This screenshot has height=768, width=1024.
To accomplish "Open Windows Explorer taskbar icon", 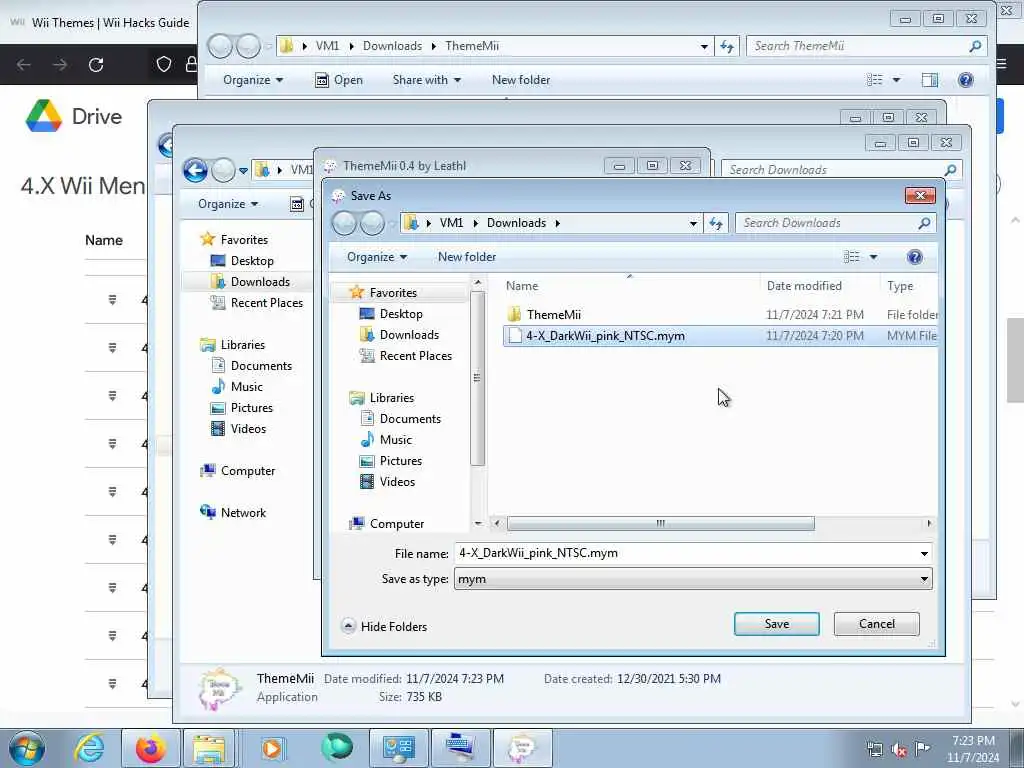I will (x=210, y=748).
